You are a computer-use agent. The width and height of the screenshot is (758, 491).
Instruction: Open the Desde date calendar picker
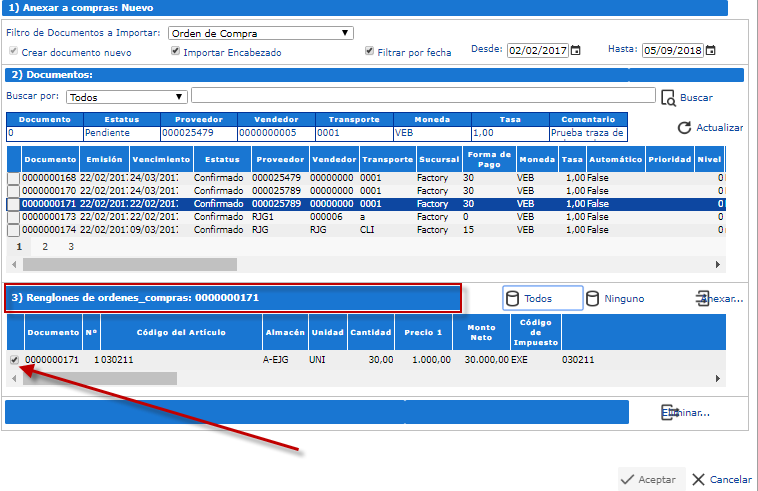click(x=575, y=50)
